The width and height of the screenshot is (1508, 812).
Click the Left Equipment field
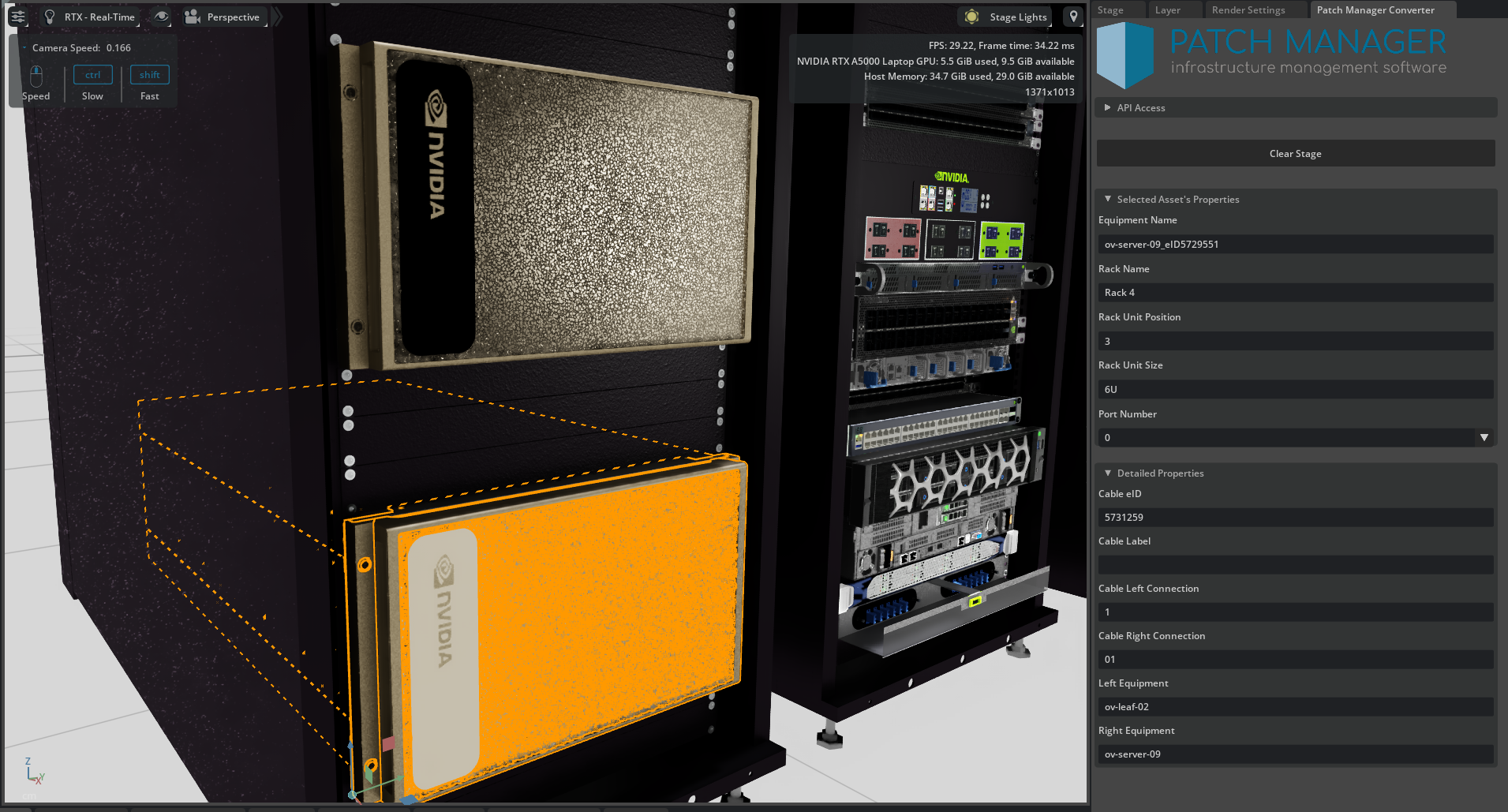tap(1296, 707)
